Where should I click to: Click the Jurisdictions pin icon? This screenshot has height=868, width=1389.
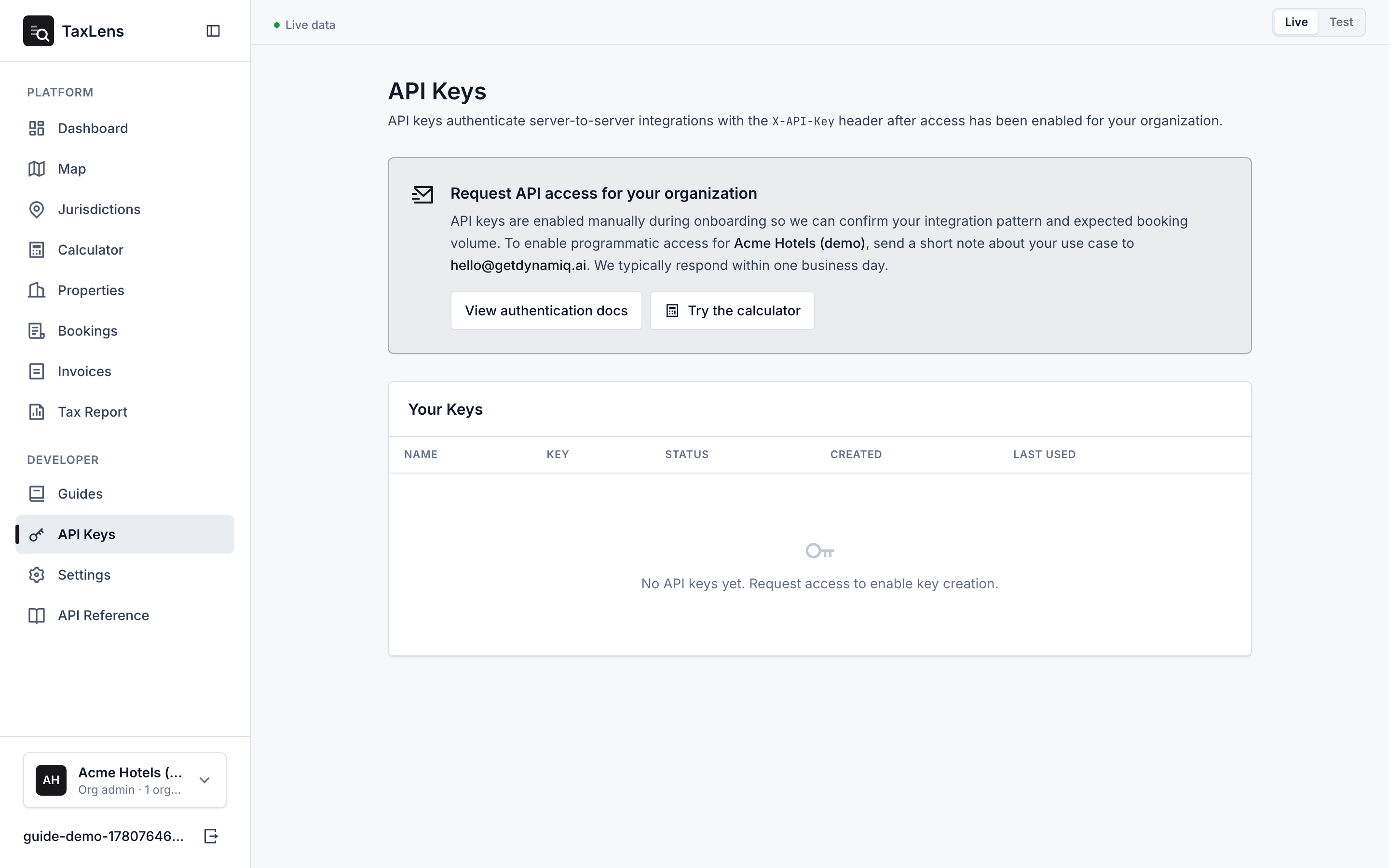(37, 210)
